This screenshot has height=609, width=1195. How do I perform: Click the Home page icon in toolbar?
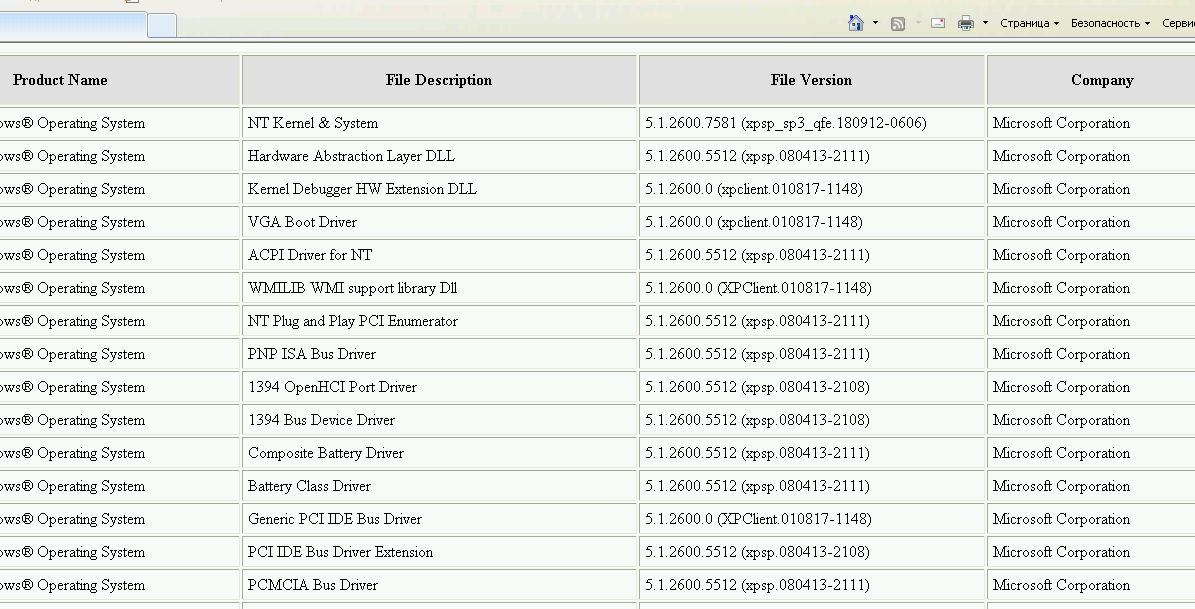click(x=856, y=23)
